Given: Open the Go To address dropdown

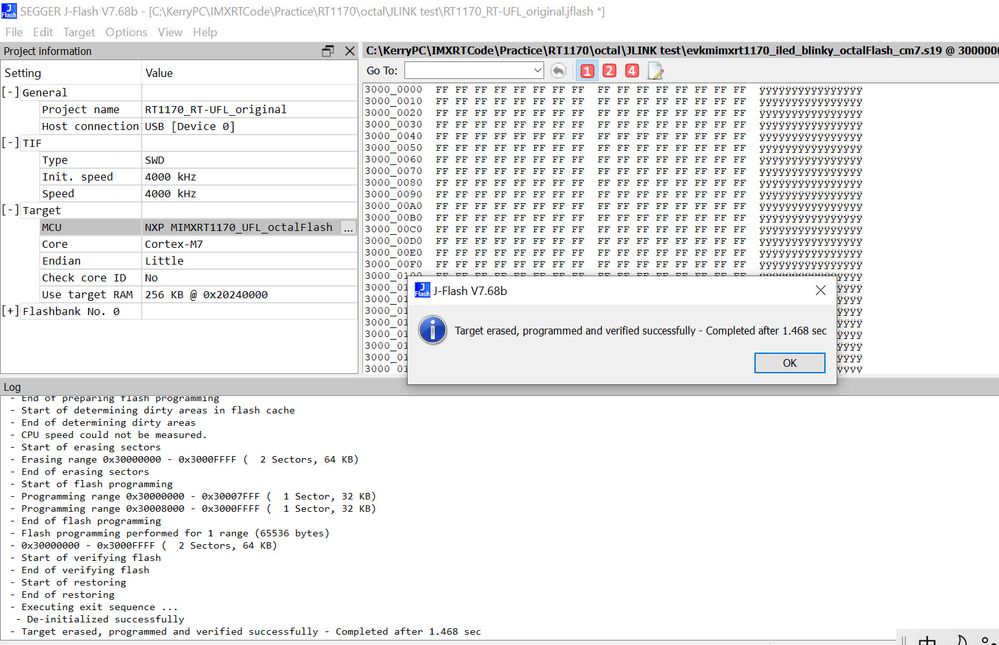Looking at the screenshot, I should tap(537, 70).
